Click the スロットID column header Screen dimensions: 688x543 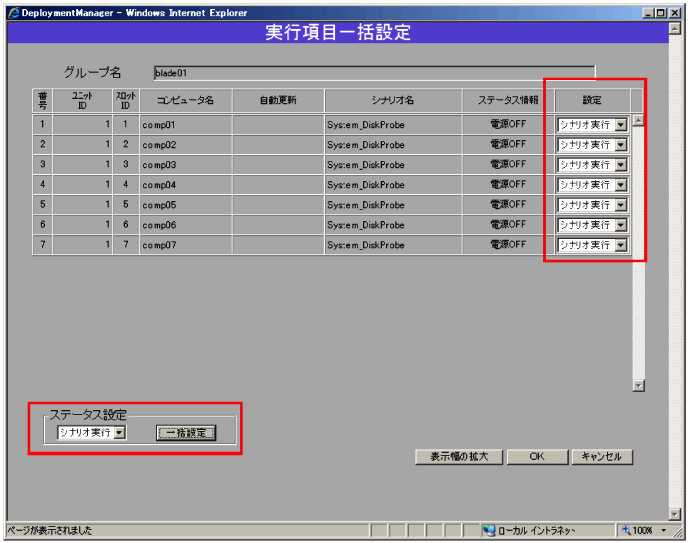click(125, 100)
